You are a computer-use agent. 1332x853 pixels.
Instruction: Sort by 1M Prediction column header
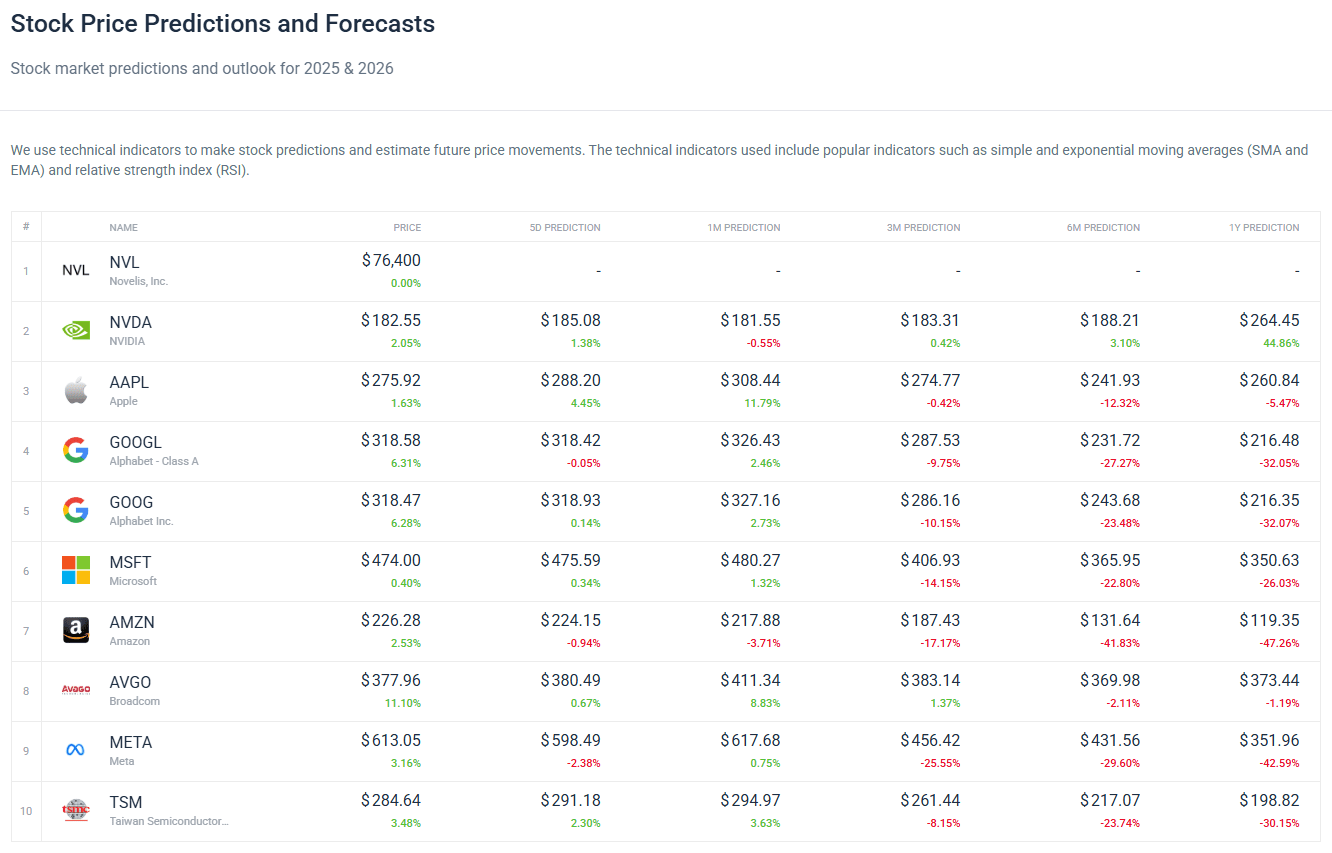(743, 227)
